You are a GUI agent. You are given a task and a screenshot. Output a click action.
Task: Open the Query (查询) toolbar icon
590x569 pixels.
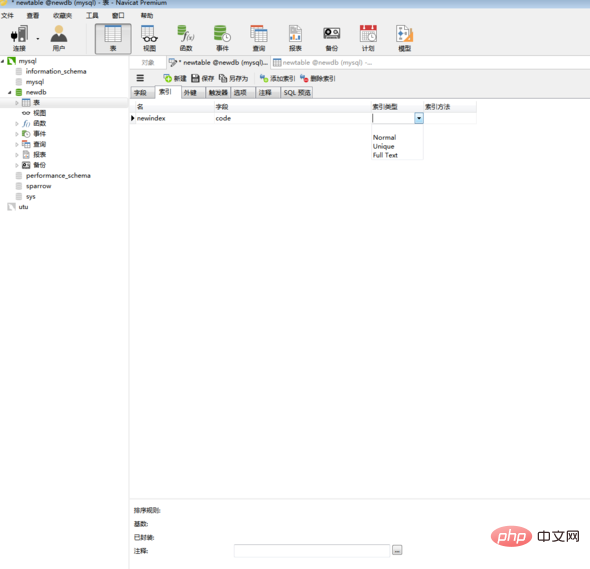tap(259, 38)
